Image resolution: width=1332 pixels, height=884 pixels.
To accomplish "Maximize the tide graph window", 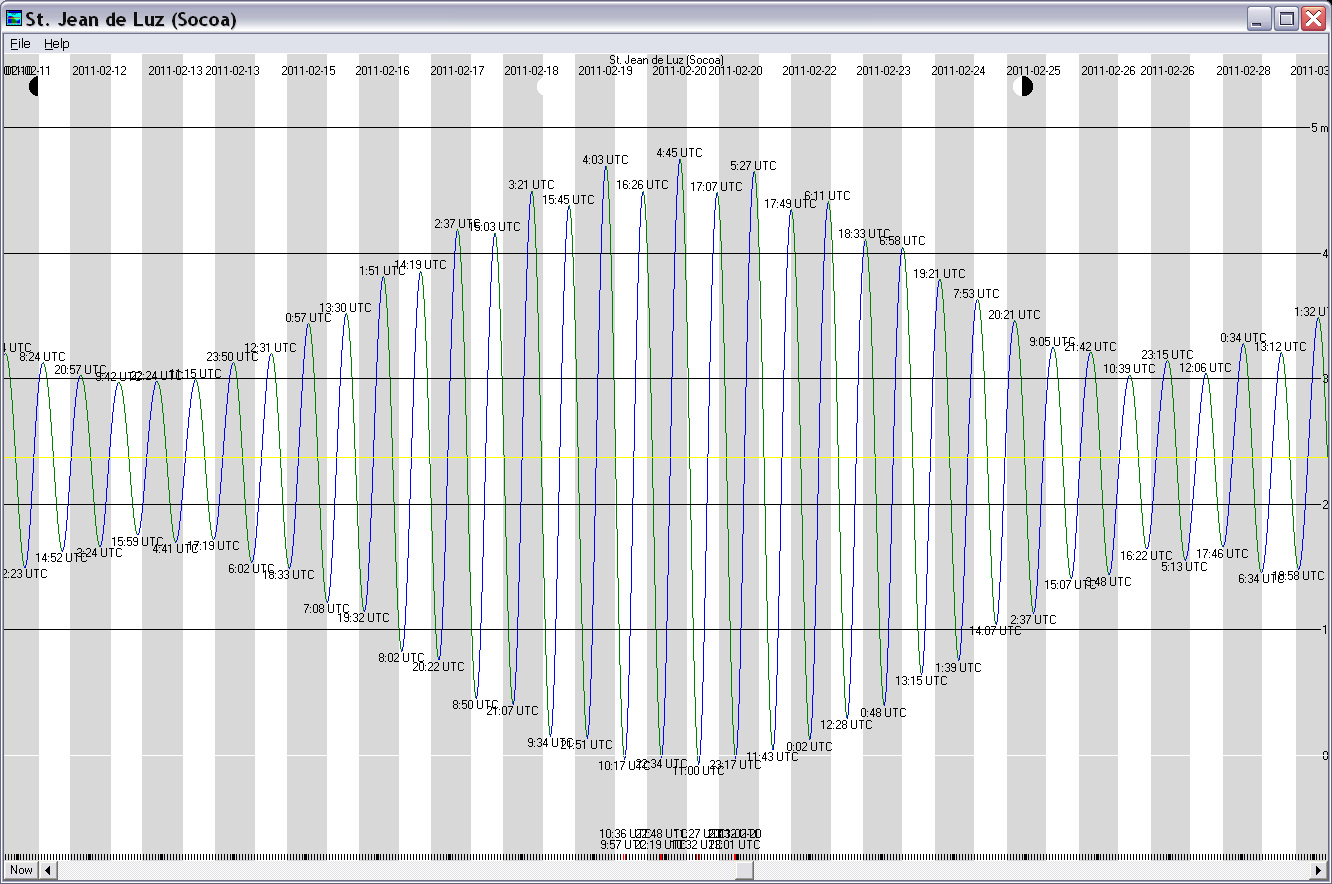I will [1286, 18].
